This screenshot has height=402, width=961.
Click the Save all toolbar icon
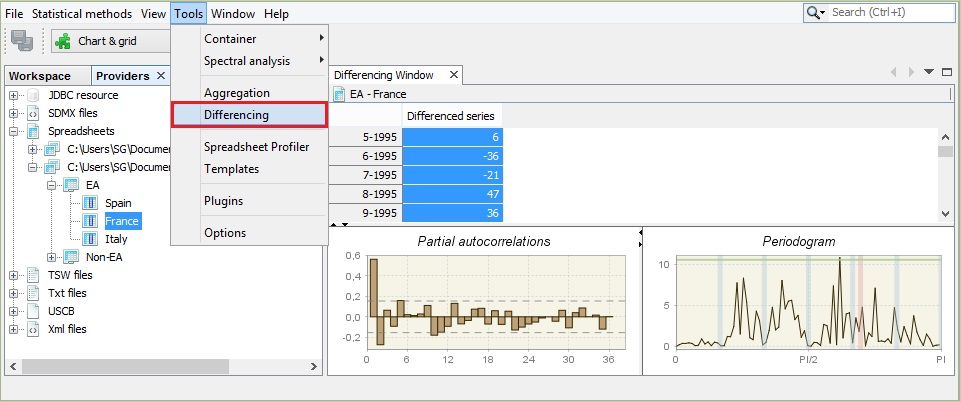click(x=22, y=41)
